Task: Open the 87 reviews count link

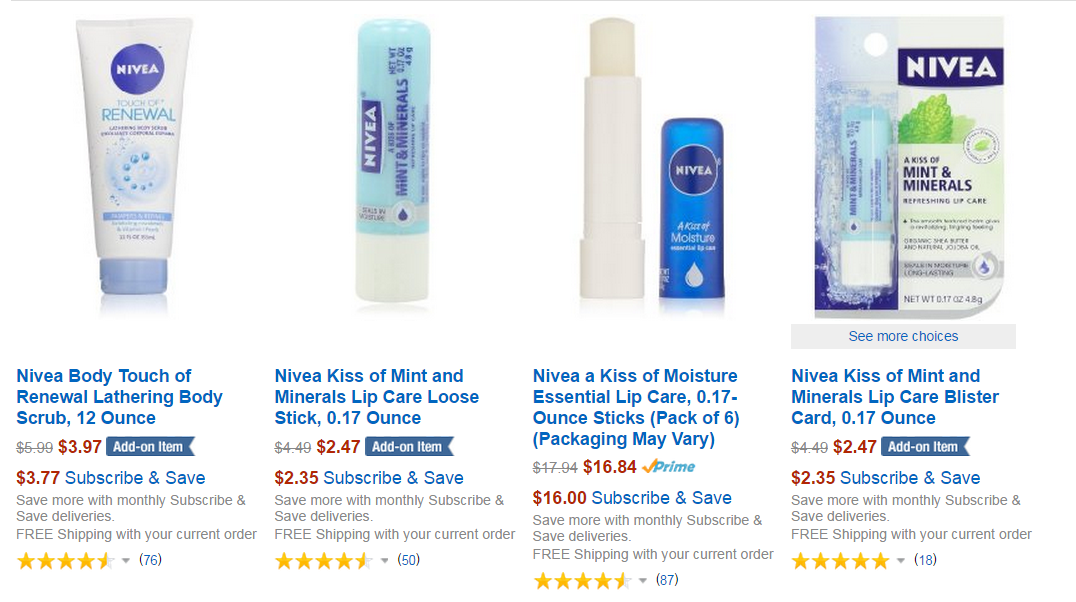Action: (666, 580)
